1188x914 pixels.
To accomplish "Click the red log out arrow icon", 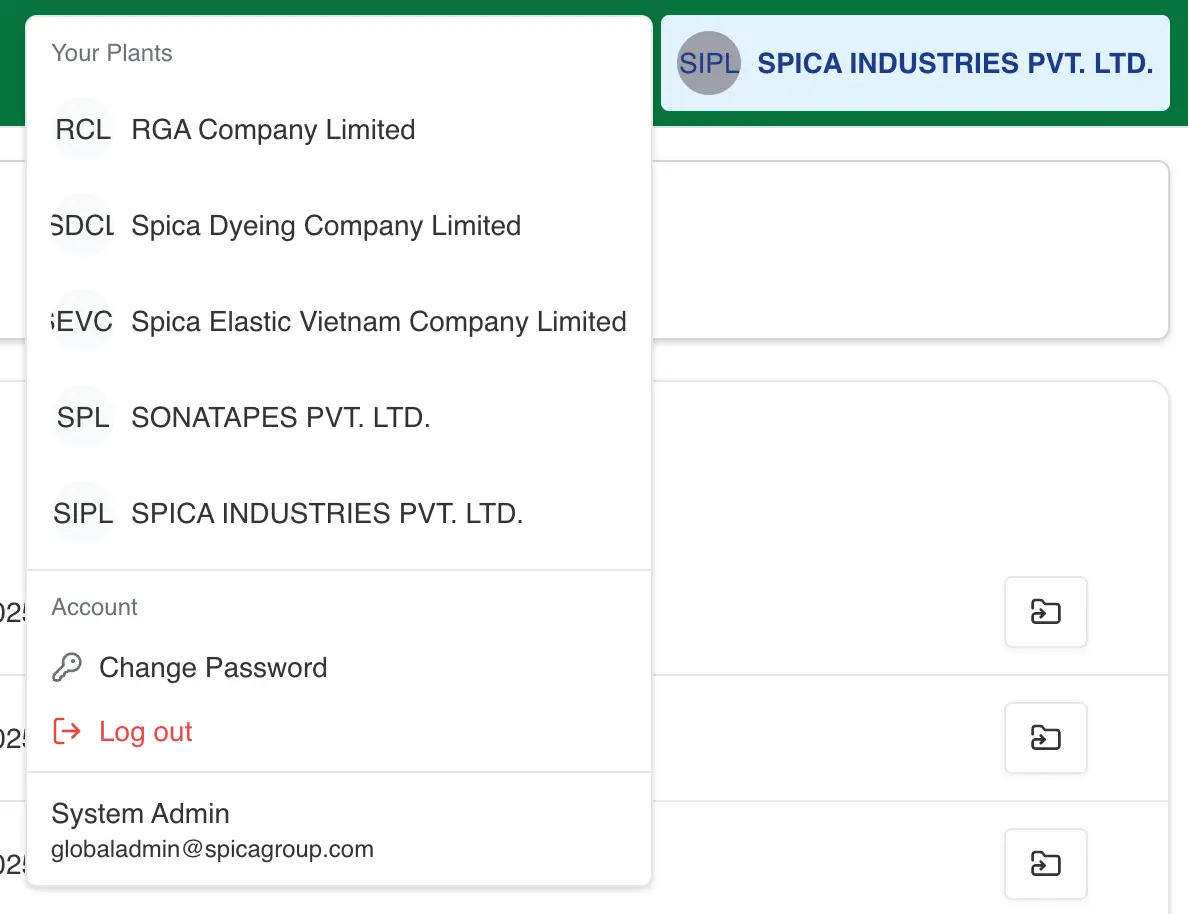I will [67, 732].
